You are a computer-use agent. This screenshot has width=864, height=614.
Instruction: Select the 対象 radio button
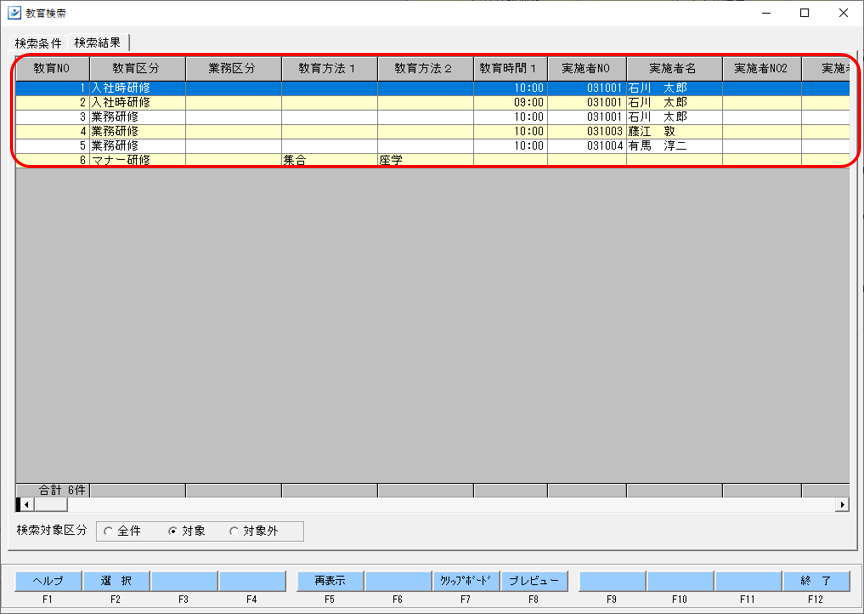(x=172, y=531)
